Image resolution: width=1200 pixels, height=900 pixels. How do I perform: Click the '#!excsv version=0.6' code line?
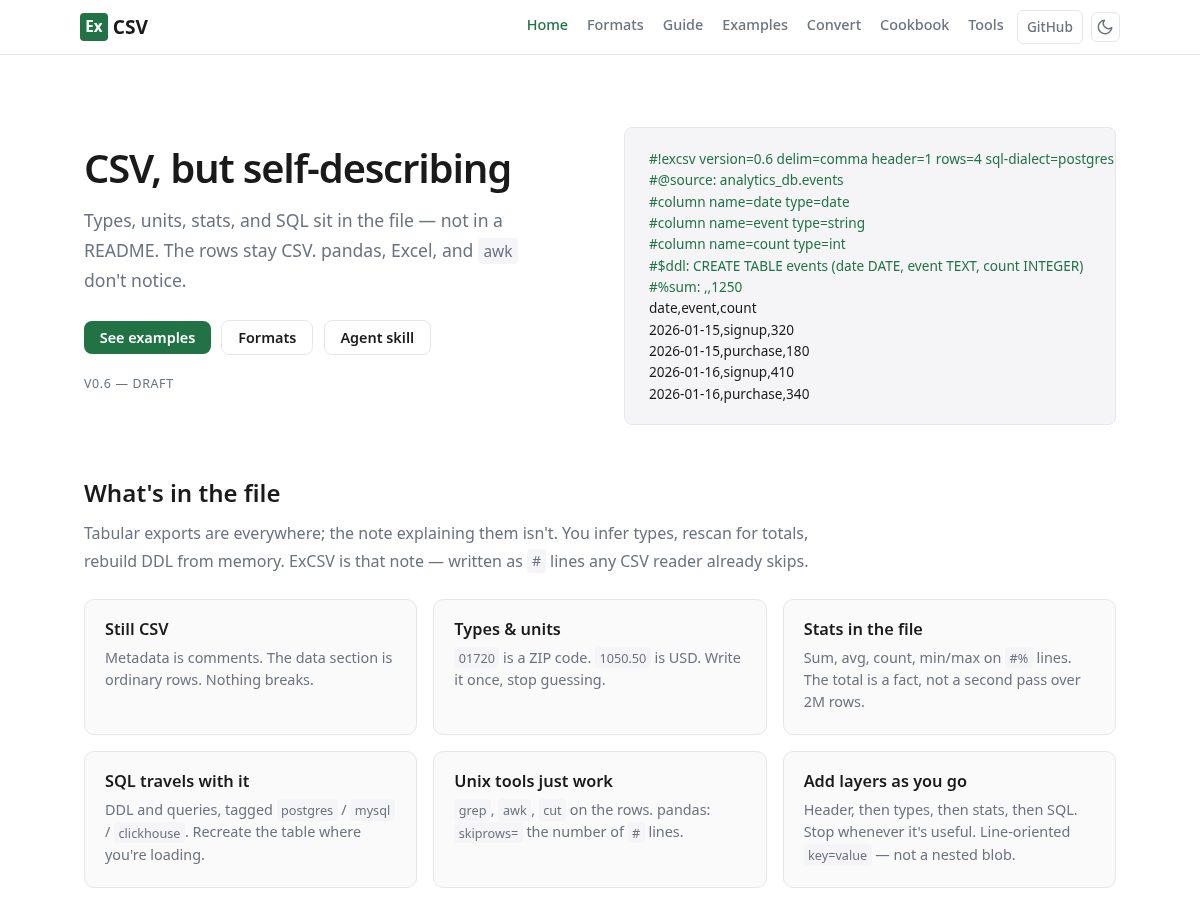(881, 159)
